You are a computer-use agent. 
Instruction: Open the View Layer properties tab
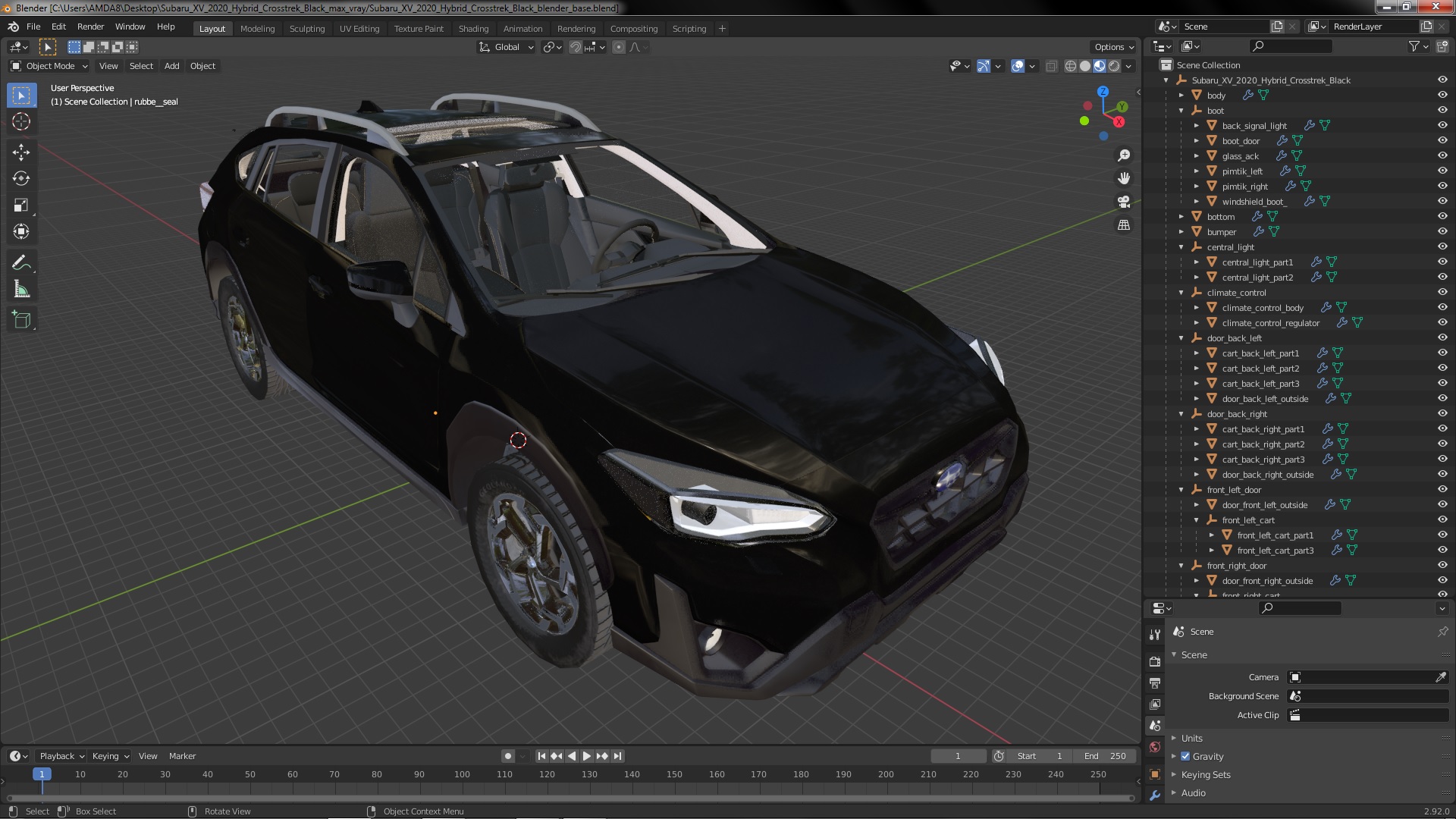pos(1155,704)
